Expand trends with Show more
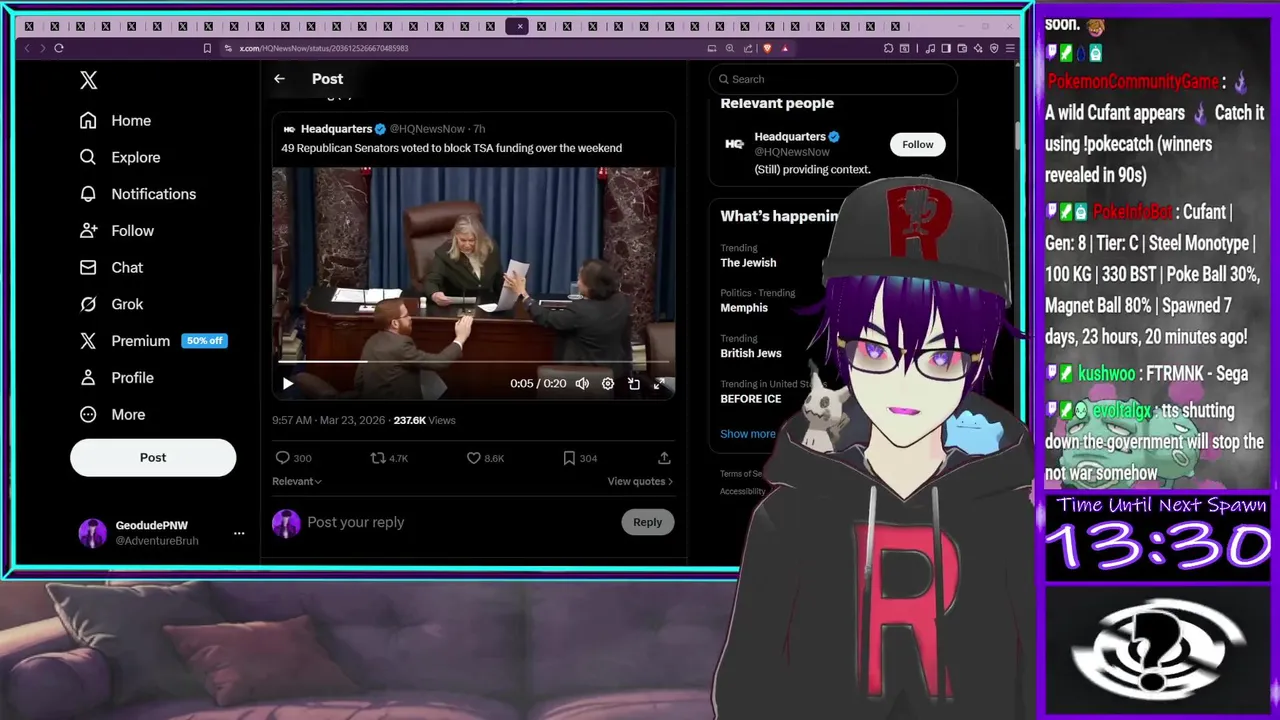 point(747,434)
